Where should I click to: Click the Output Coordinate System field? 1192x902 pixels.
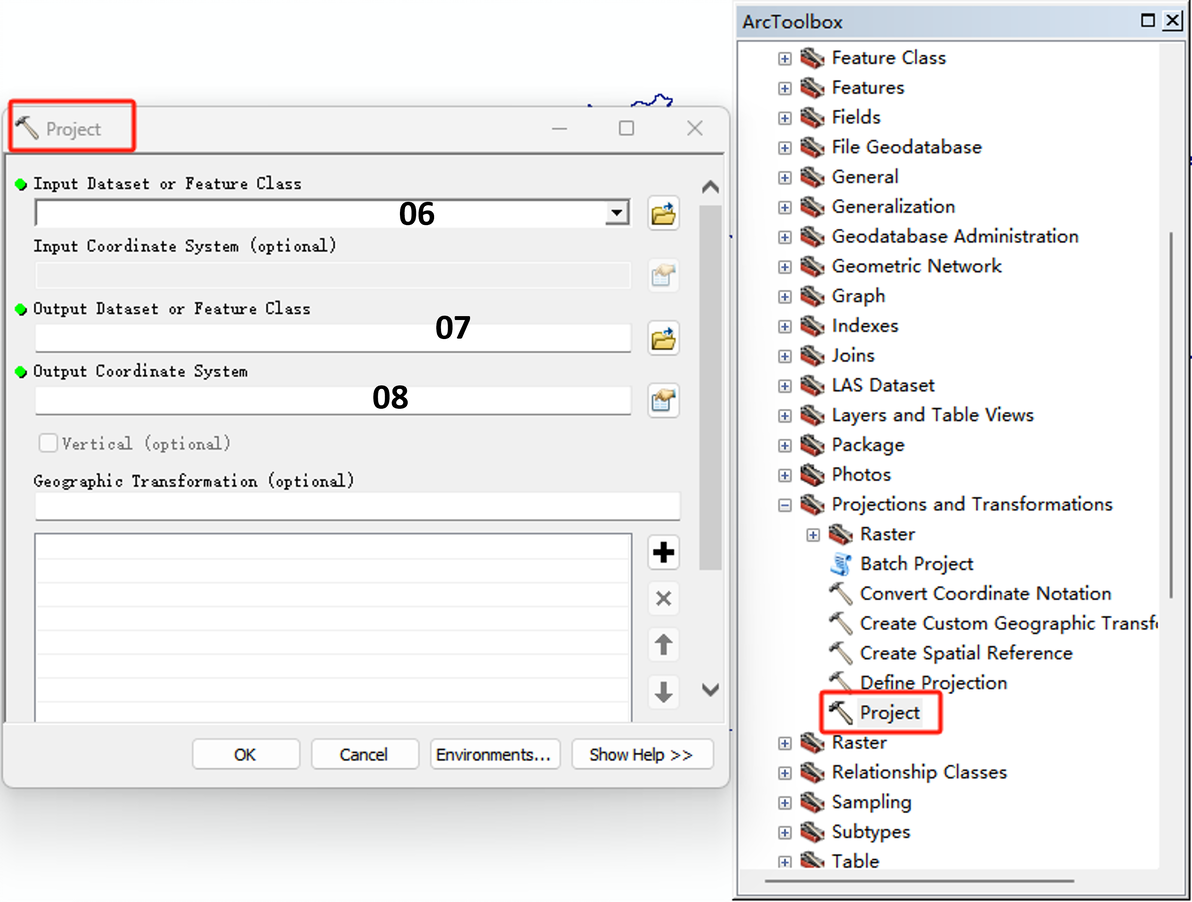pos(333,400)
